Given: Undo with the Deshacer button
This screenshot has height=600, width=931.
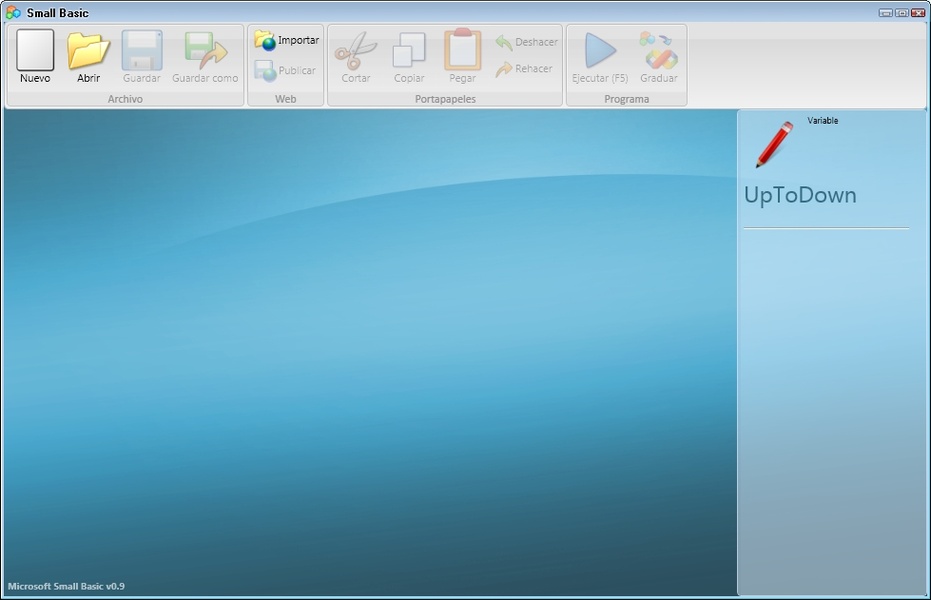Looking at the screenshot, I should 526,42.
